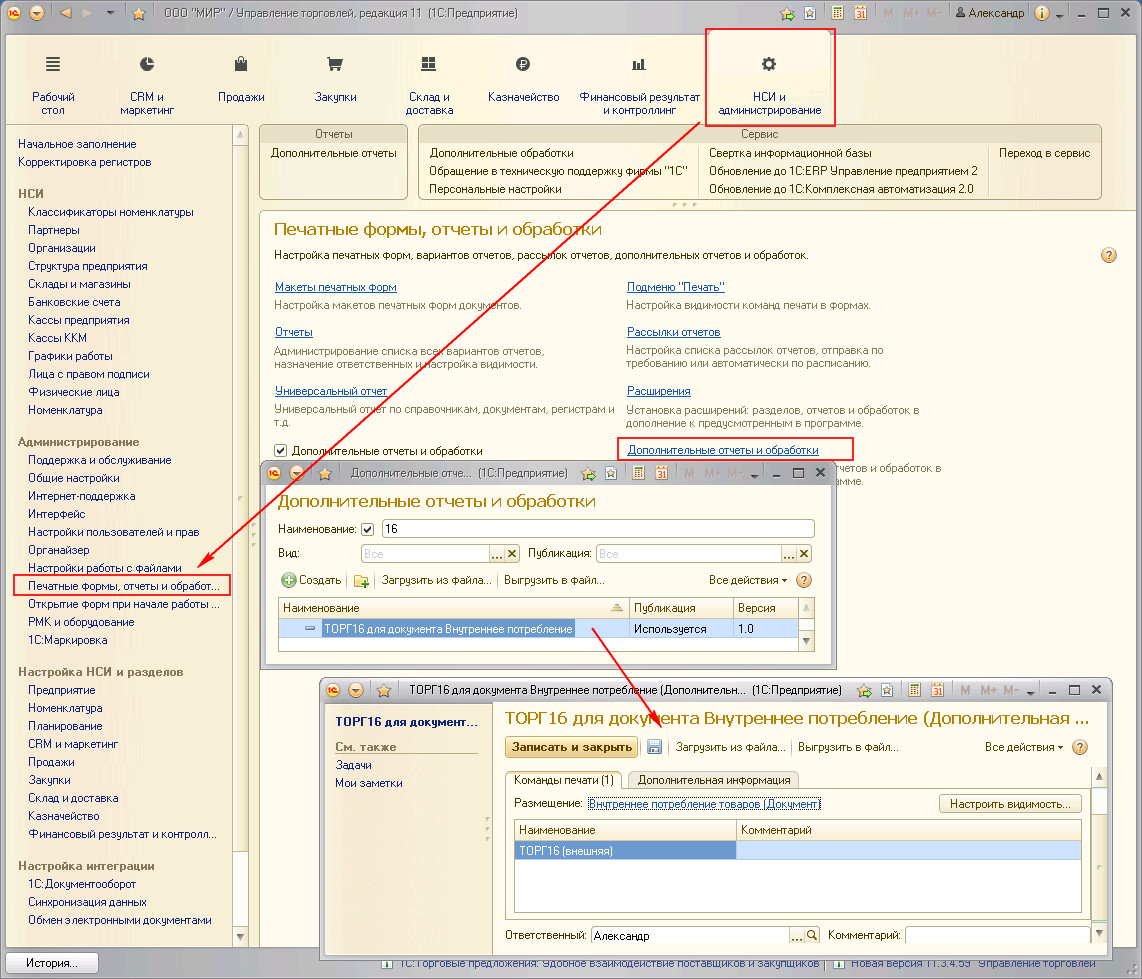The image size is (1142, 979).
Task: Select the ТОРГ16 (внешняя) print command row
Action: [798, 850]
